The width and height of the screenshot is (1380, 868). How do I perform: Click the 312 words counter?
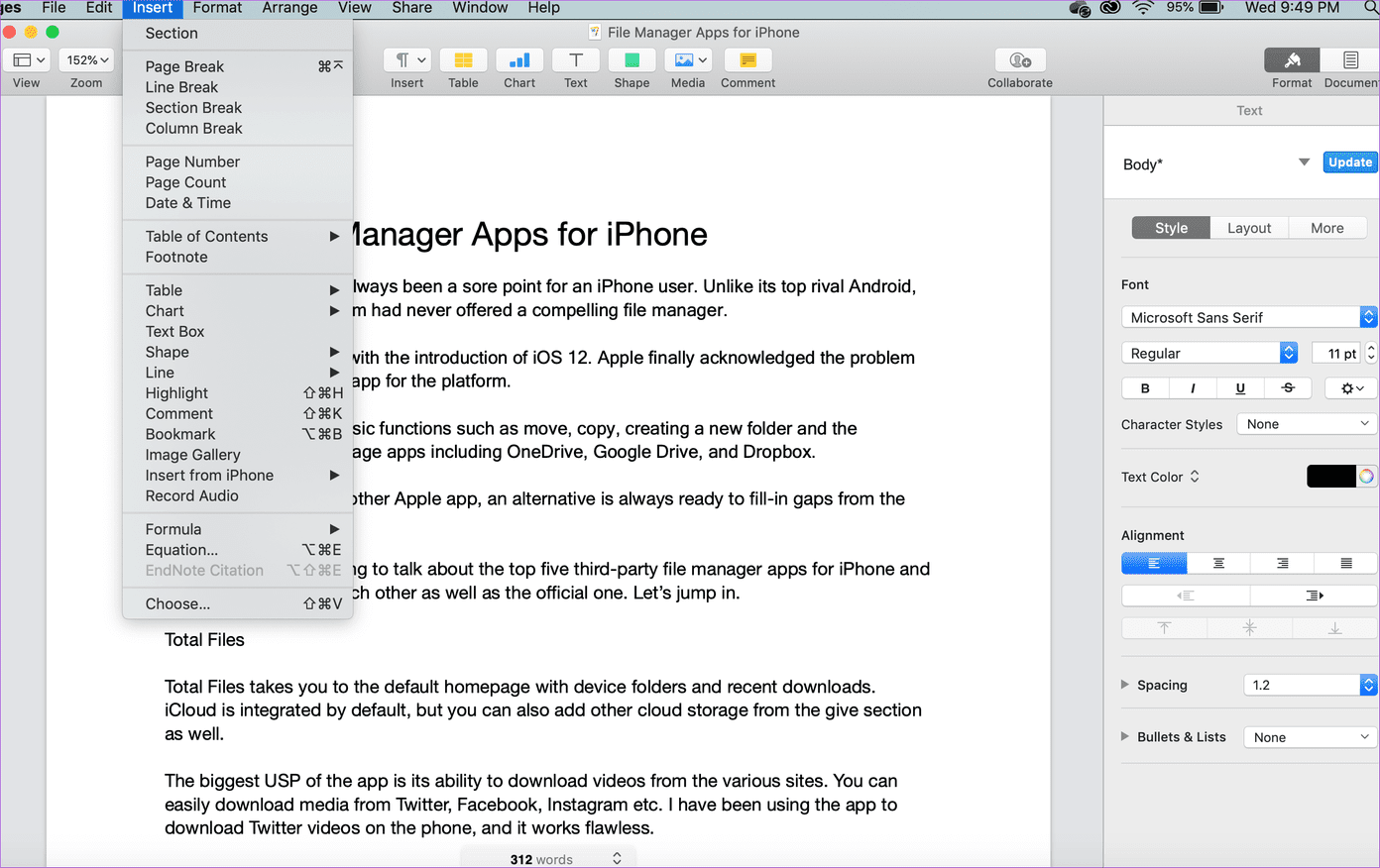click(541, 859)
